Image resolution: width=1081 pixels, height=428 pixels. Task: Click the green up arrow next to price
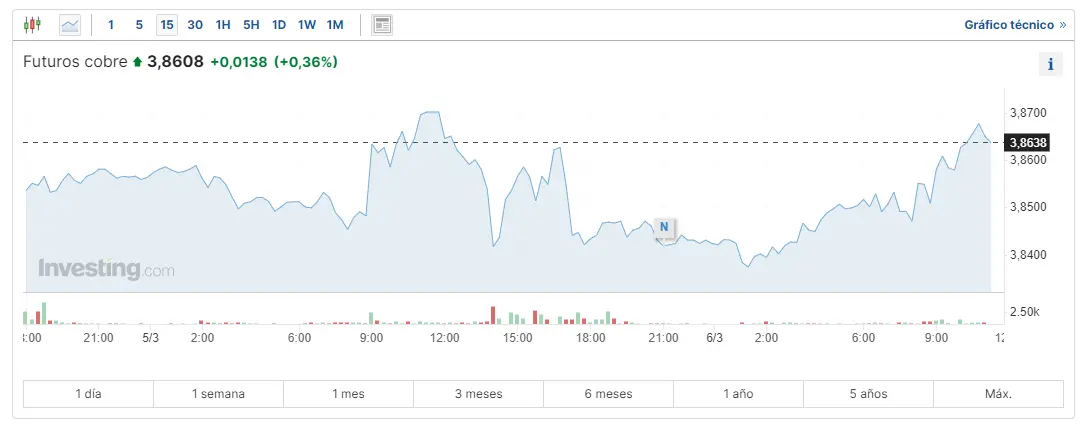click(137, 62)
